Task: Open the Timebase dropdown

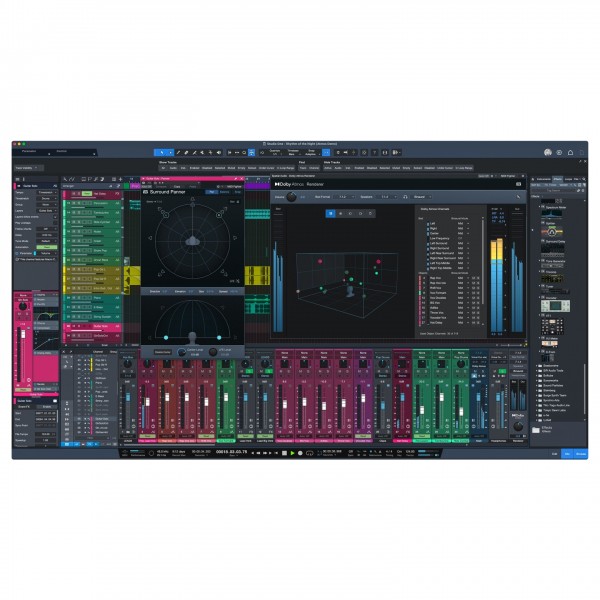Action: click(x=293, y=152)
